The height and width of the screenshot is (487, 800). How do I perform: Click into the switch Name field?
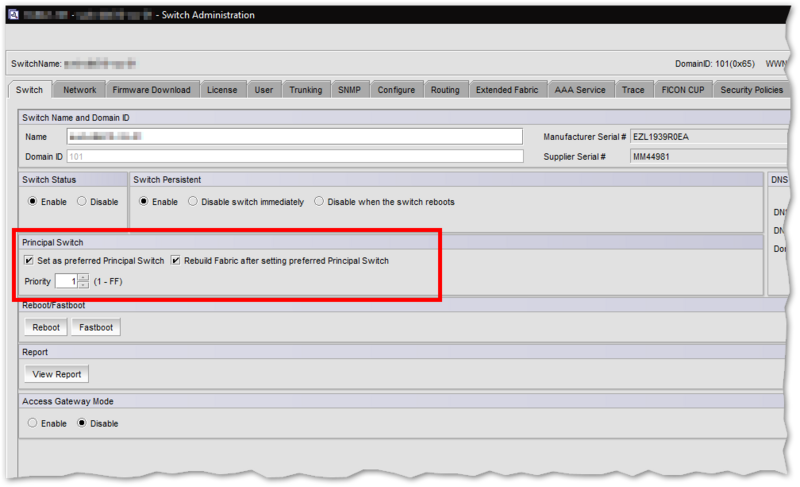click(x=294, y=137)
